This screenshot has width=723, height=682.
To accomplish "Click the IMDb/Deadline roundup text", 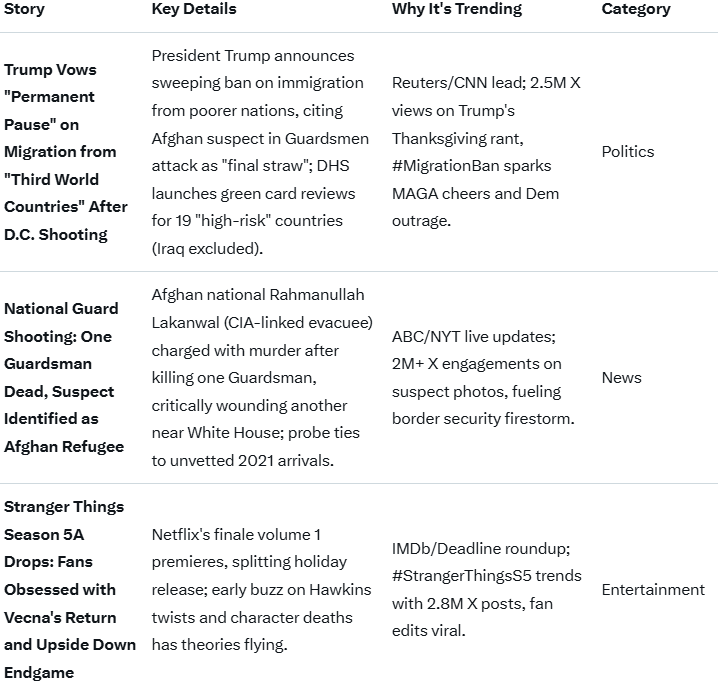I will [478, 549].
